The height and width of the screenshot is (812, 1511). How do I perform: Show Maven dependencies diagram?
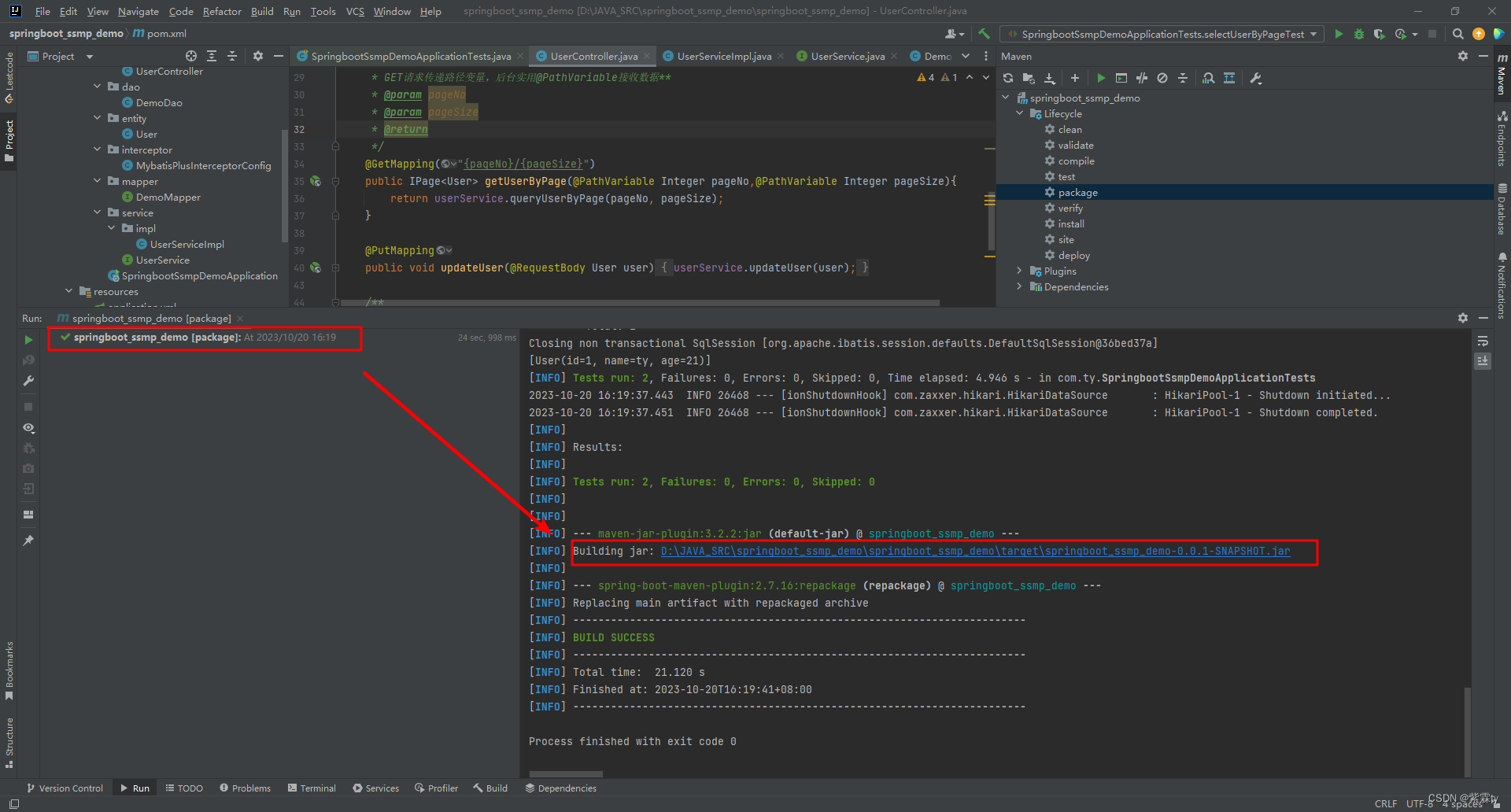1229,78
